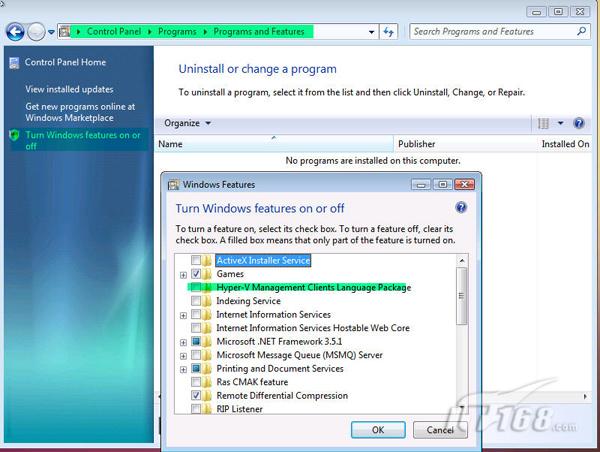Check Hyper-V Management Clients Language Package
The image size is (600, 452).
click(196, 287)
